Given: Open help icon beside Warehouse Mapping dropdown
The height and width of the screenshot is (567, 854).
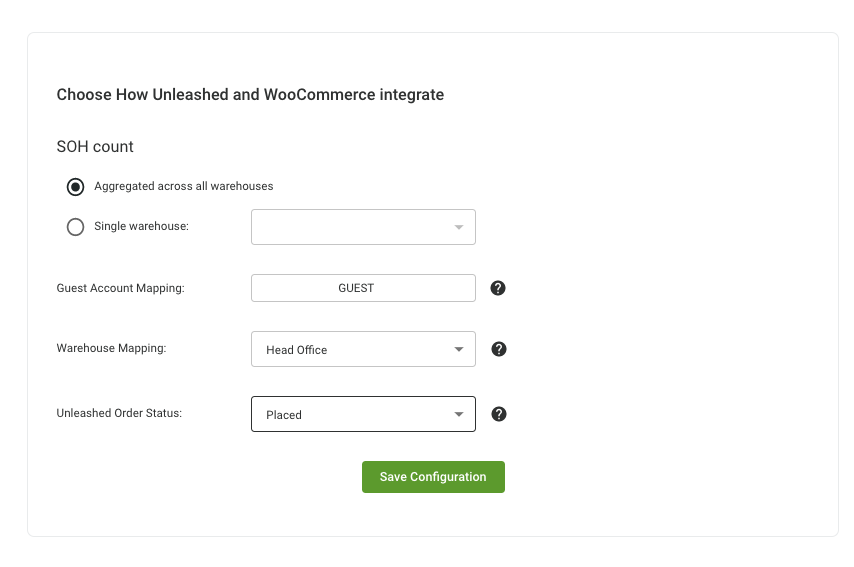Looking at the screenshot, I should (x=499, y=349).
